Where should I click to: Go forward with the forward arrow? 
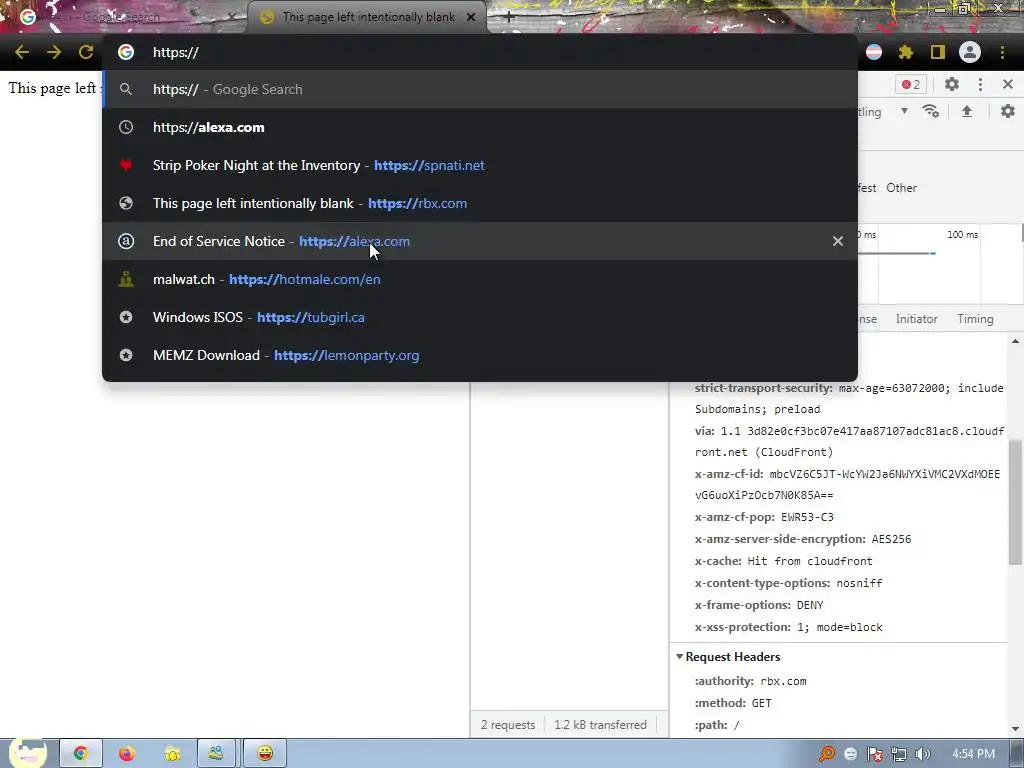54,52
